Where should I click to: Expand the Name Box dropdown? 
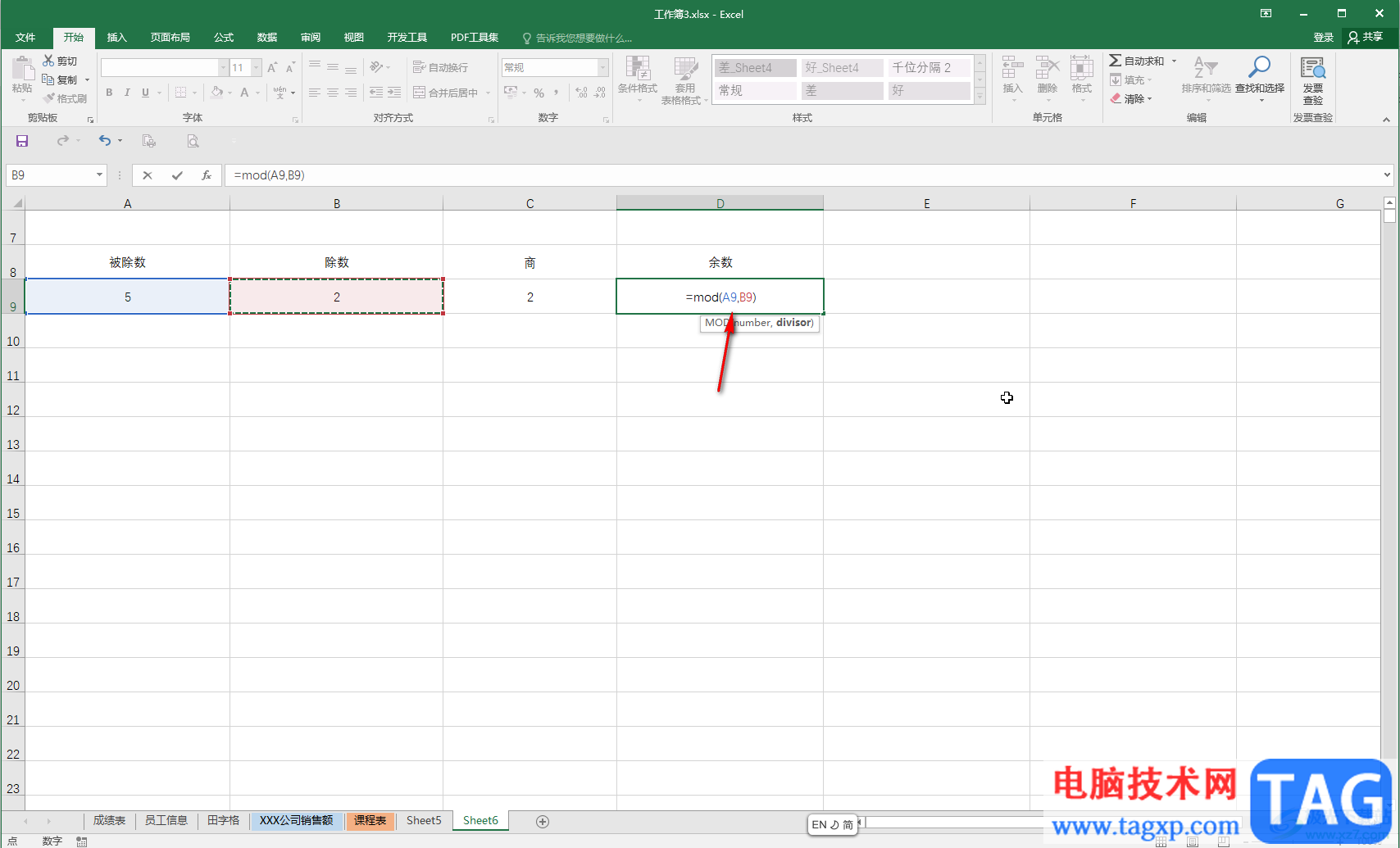click(99, 175)
